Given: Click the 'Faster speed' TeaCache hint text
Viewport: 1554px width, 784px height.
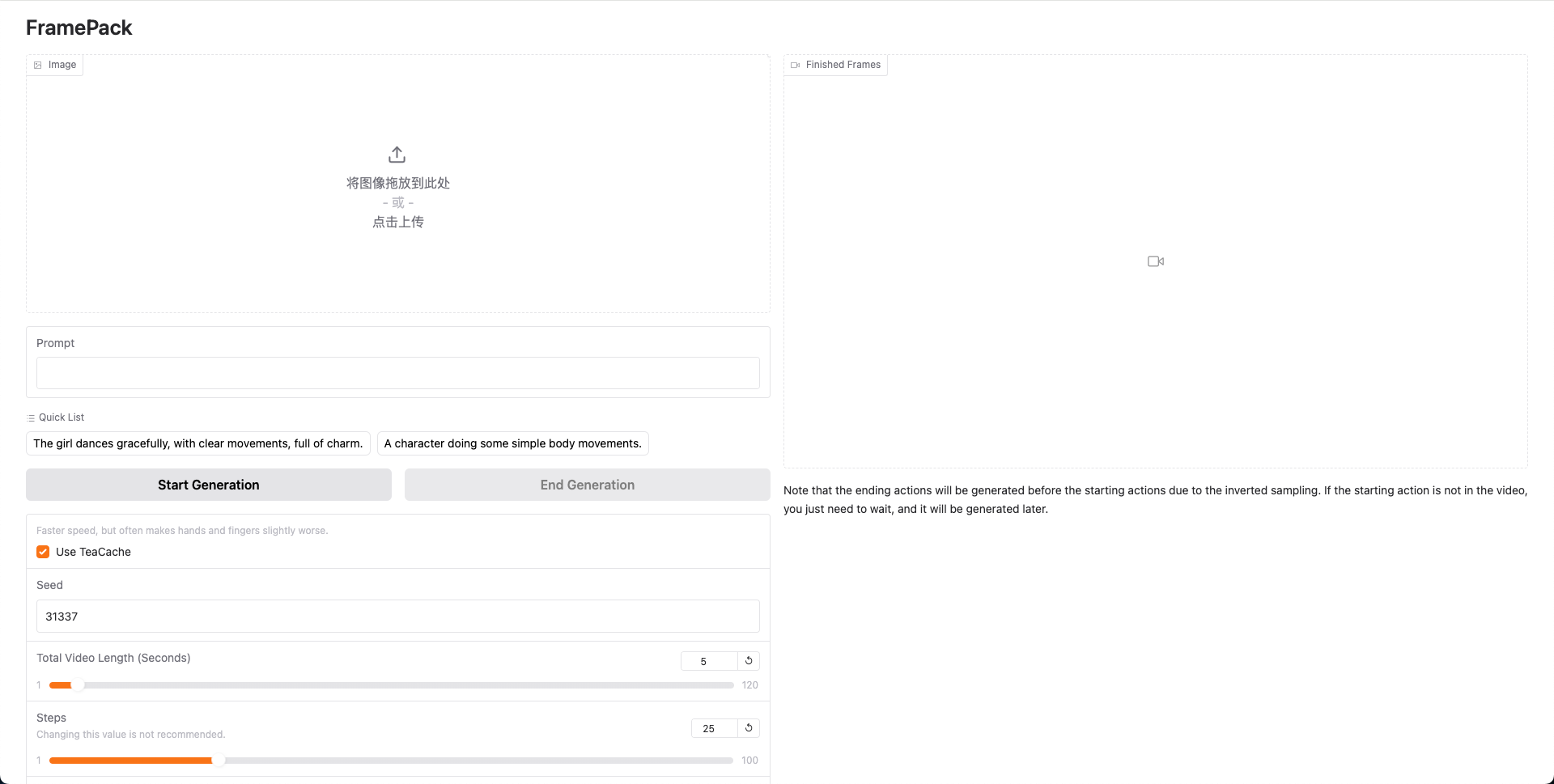Looking at the screenshot, I should click(182, 531).
